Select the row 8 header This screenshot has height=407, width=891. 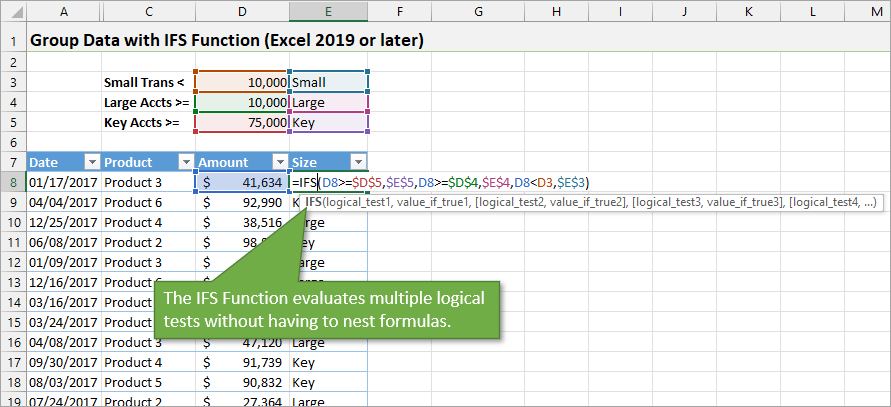(x=13, y=182)
